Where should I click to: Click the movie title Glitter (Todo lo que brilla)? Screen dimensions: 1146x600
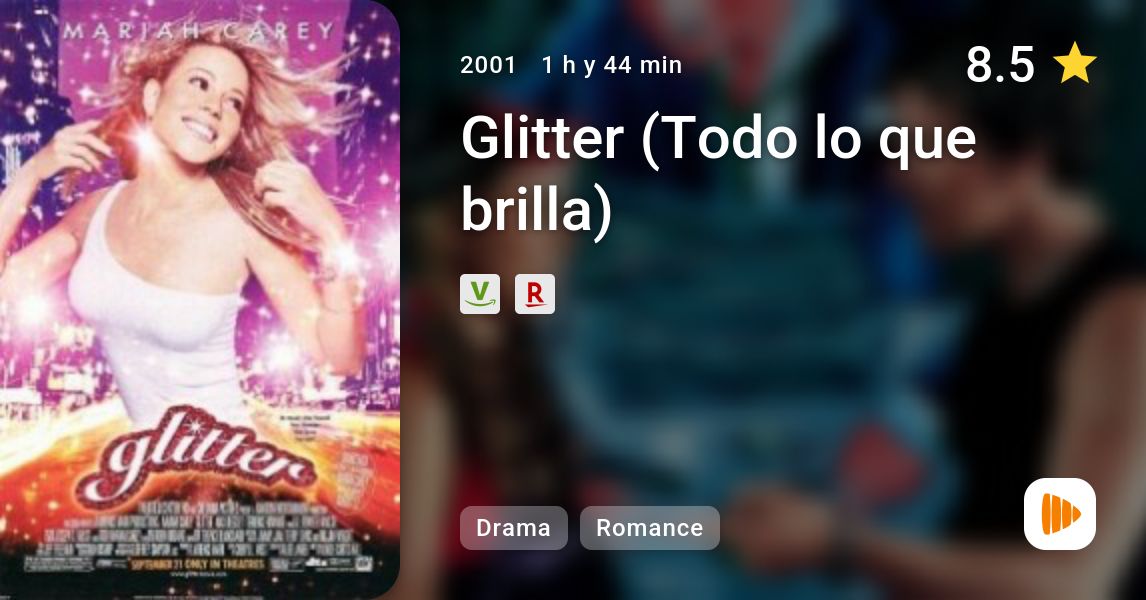718,174
